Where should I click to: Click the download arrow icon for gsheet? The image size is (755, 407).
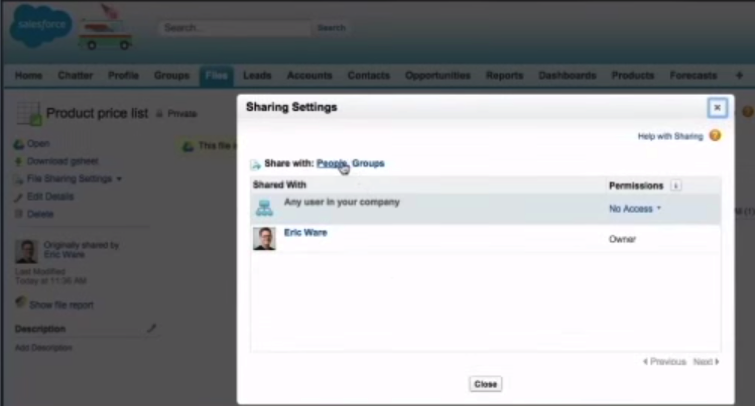click(x=19, y=161)
